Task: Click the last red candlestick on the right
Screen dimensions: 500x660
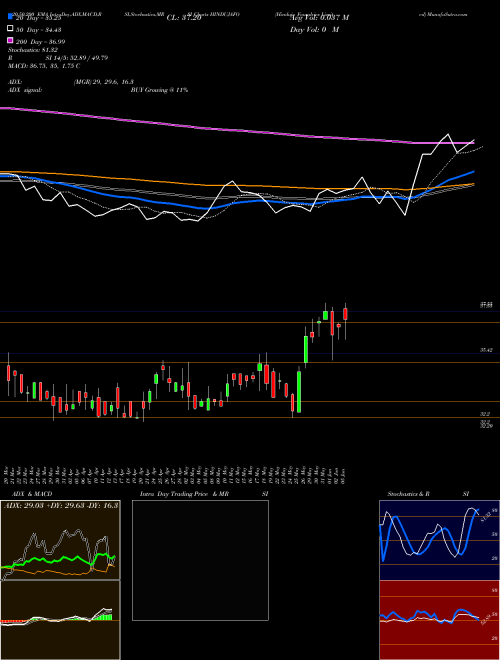Action: 346,314
